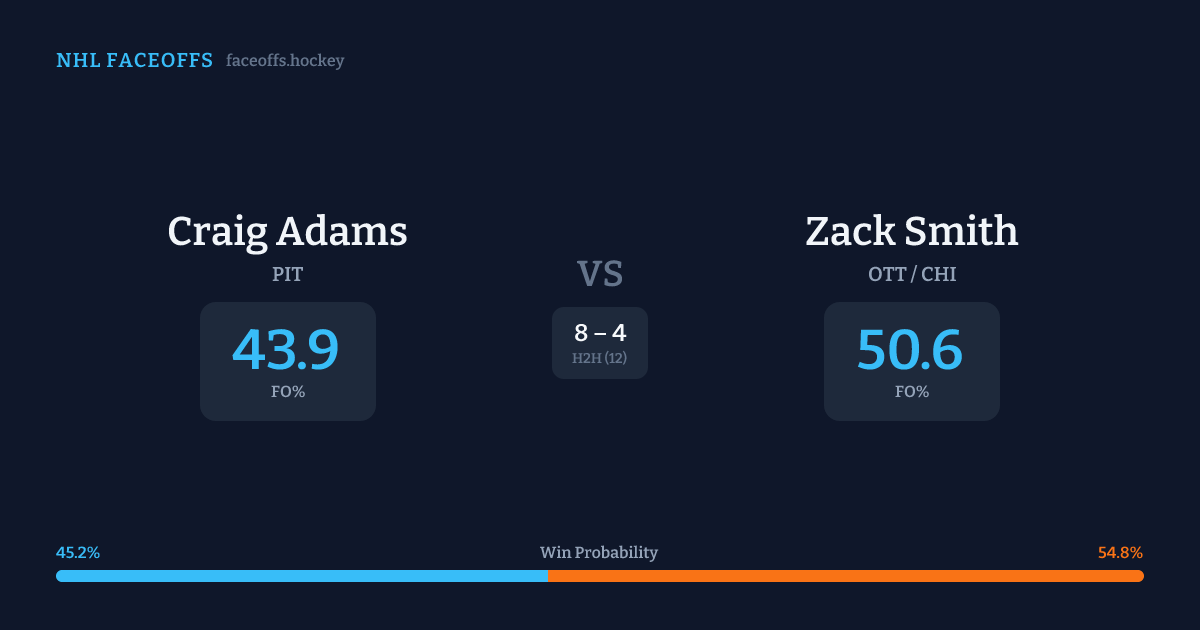This screenshot has height=630, width=1200.
Task: Click the Win Probability heading
Action: (599, 553)
